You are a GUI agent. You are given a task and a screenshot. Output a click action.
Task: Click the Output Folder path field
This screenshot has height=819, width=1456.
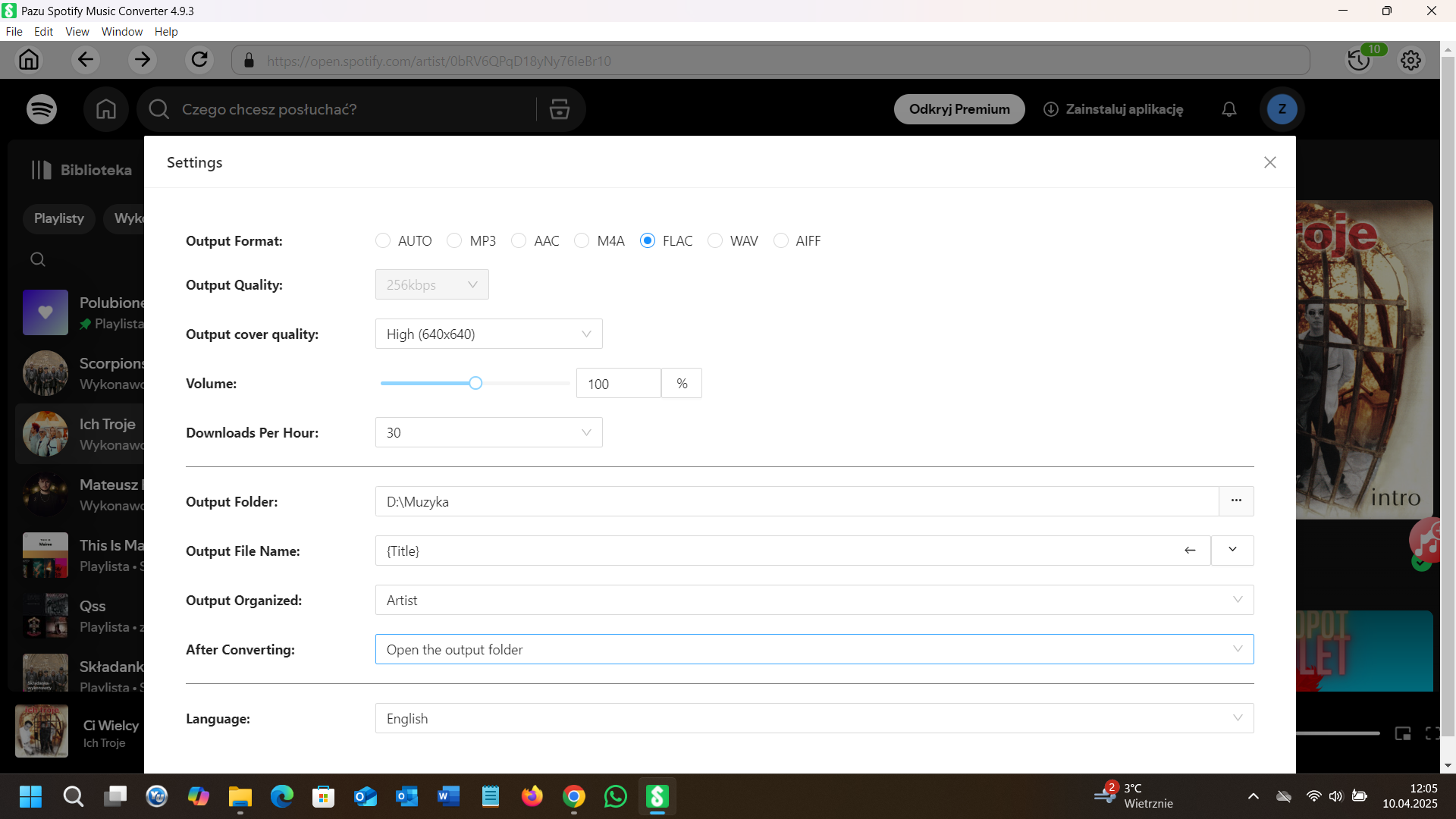pyautogui.click(x=796, y=501)
